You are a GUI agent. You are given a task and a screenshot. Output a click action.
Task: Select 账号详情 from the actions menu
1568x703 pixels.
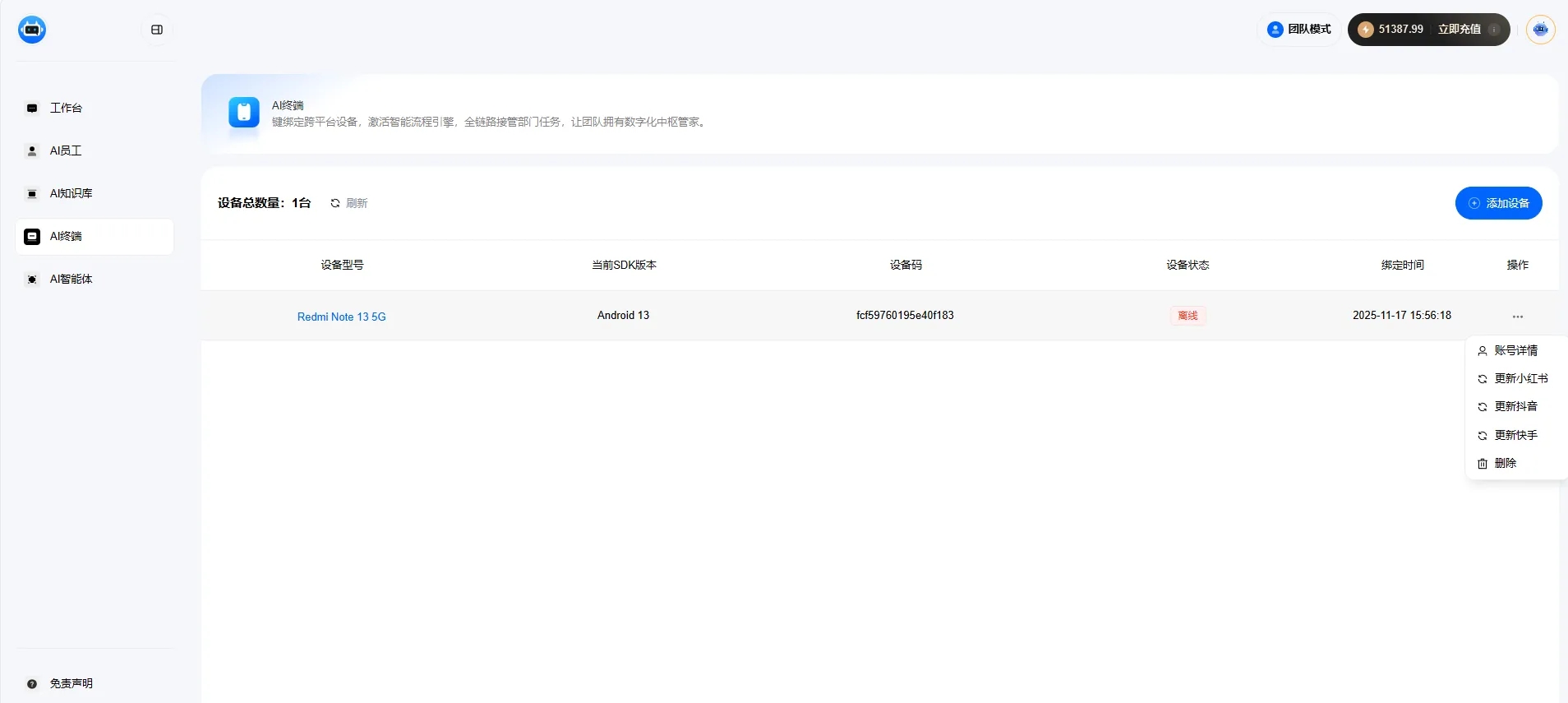coord(1515,350)
